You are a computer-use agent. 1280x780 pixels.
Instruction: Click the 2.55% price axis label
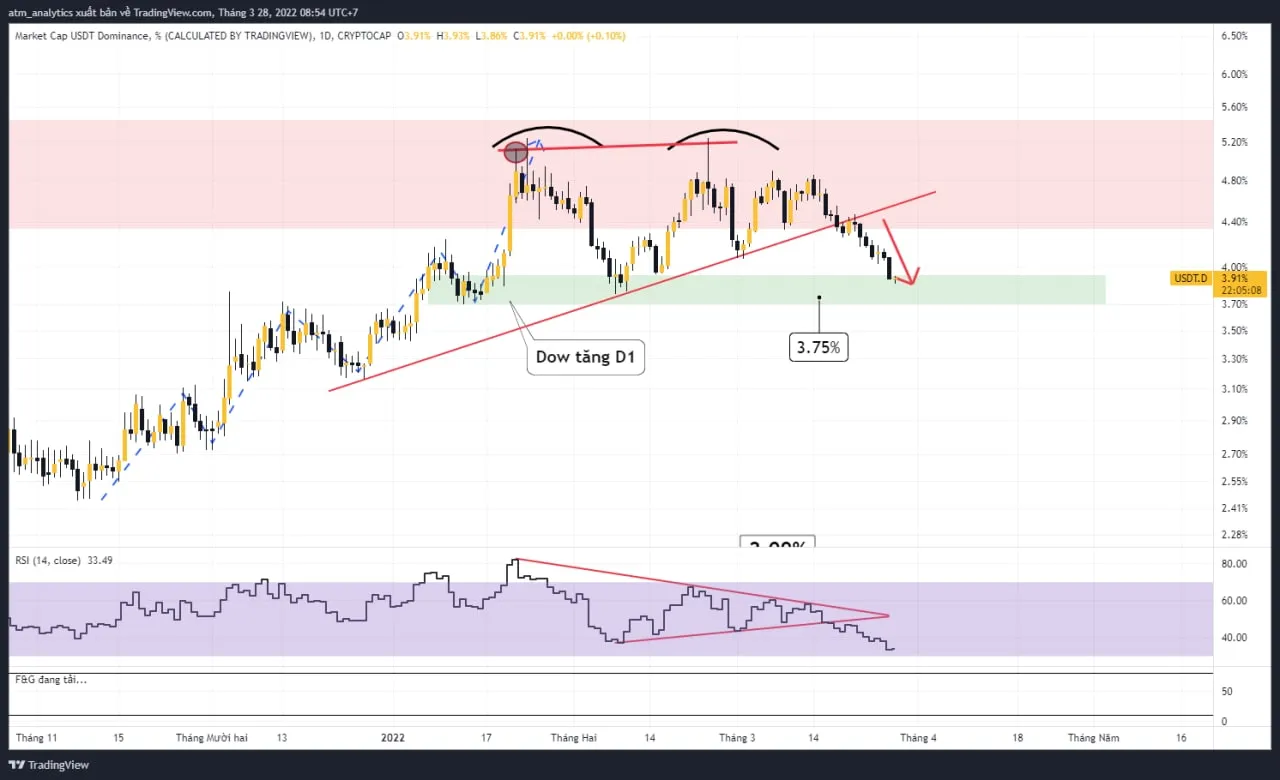pyautogui.click(x=1234, y=481)
